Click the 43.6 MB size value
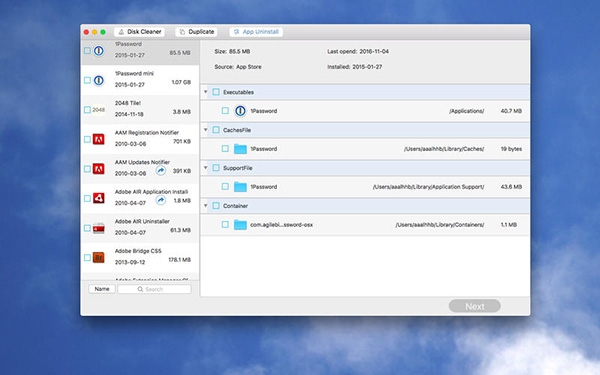The image size is (600, 375). (x=511, y=187)
